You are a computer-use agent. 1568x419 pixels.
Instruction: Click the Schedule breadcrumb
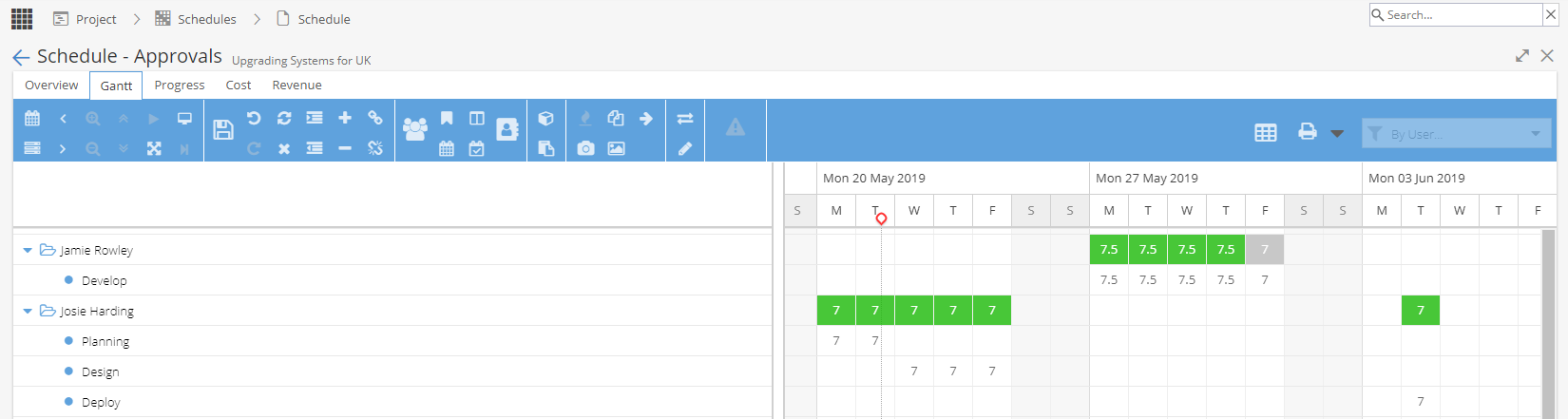click(313, 19)
